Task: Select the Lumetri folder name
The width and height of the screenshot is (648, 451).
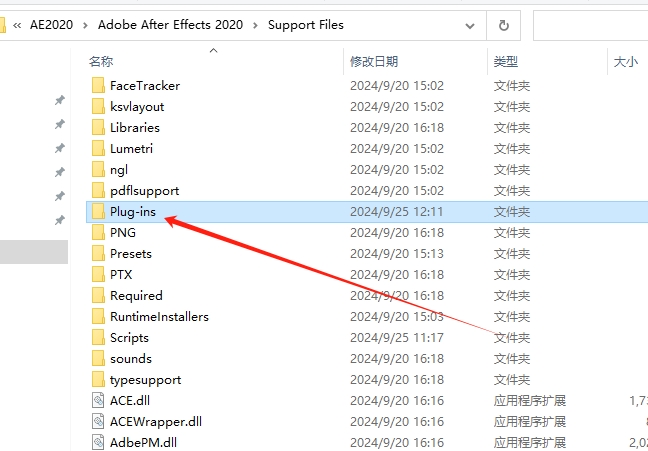Action: (131, 149)
